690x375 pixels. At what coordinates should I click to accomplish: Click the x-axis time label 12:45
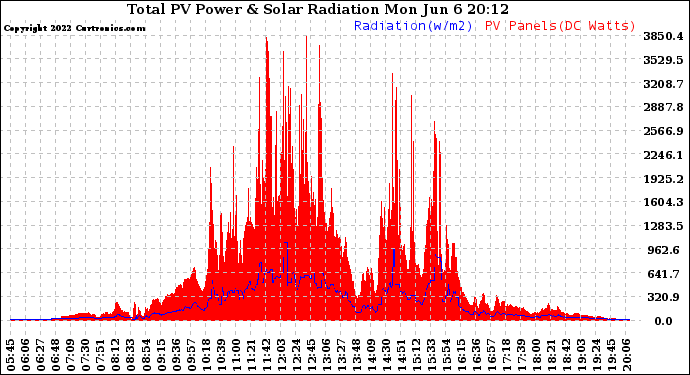311,355
